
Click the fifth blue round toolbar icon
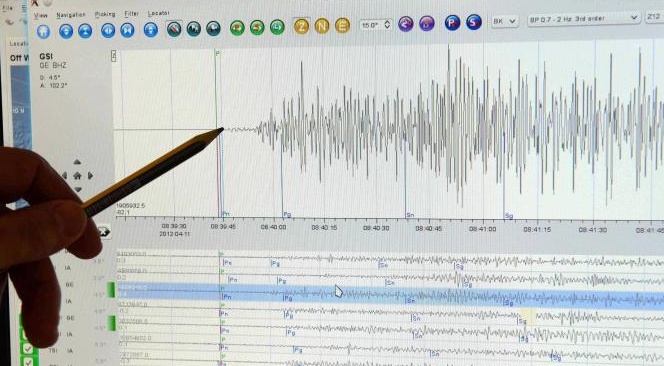click(x=127, y=30)
